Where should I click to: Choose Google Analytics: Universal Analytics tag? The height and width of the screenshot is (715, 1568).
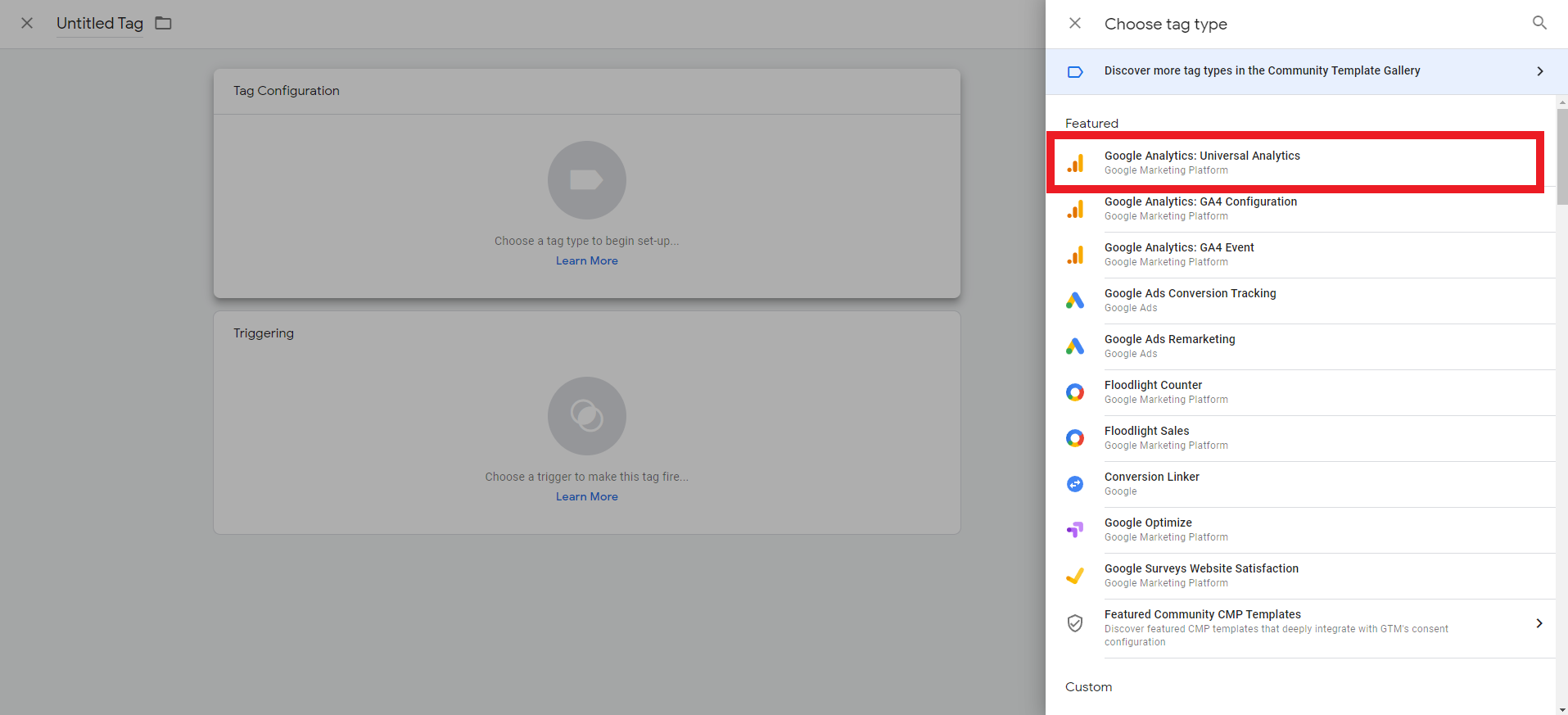coord(1201,162)
